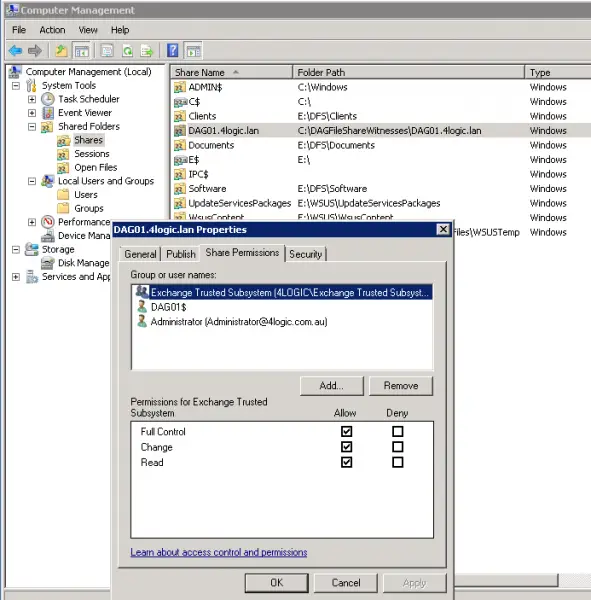Screen dimensions: 591x600
Task: Click the C$ drive share icon
Action: [180, 102]
